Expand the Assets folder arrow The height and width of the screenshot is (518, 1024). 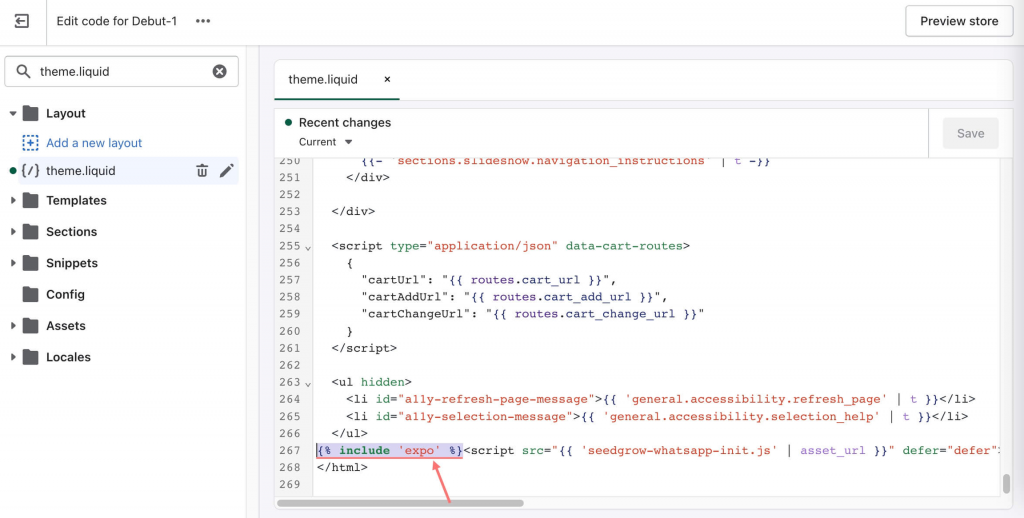click(12, 326)
